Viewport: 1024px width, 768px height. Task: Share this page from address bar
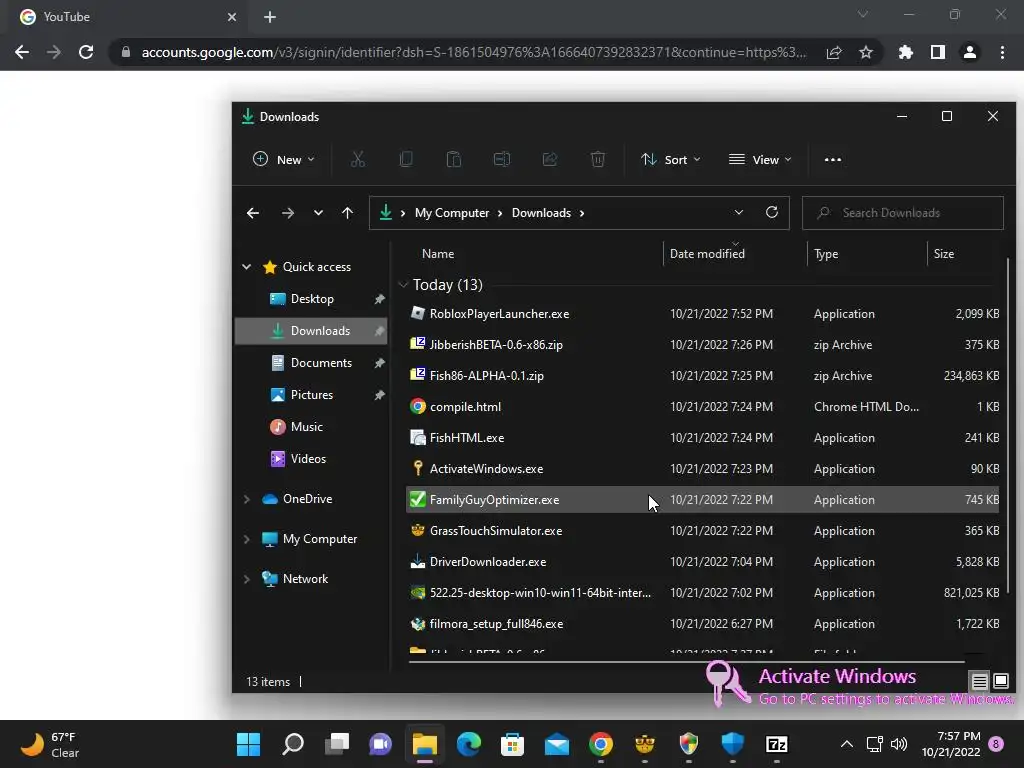click(834, 52)
